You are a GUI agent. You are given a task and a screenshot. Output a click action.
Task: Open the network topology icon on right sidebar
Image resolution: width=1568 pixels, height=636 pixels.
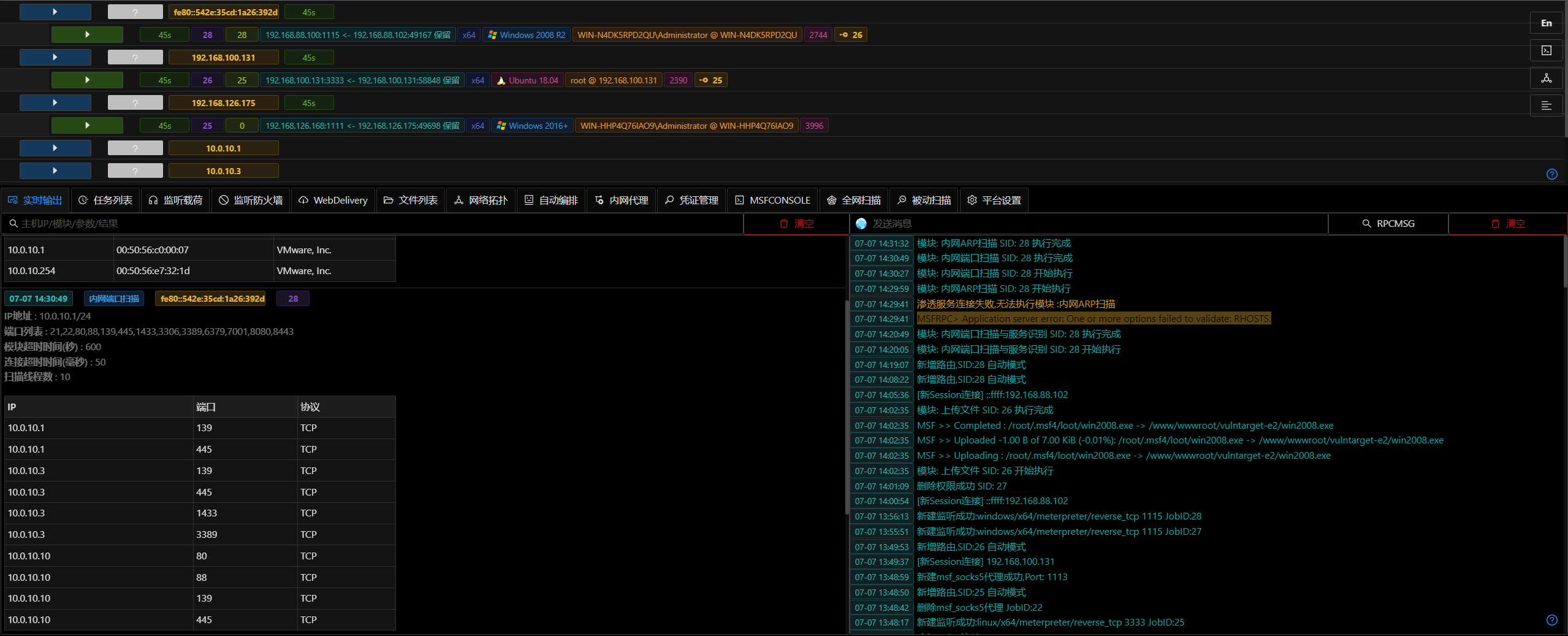pyautogui.click(x=1547, y=78)
